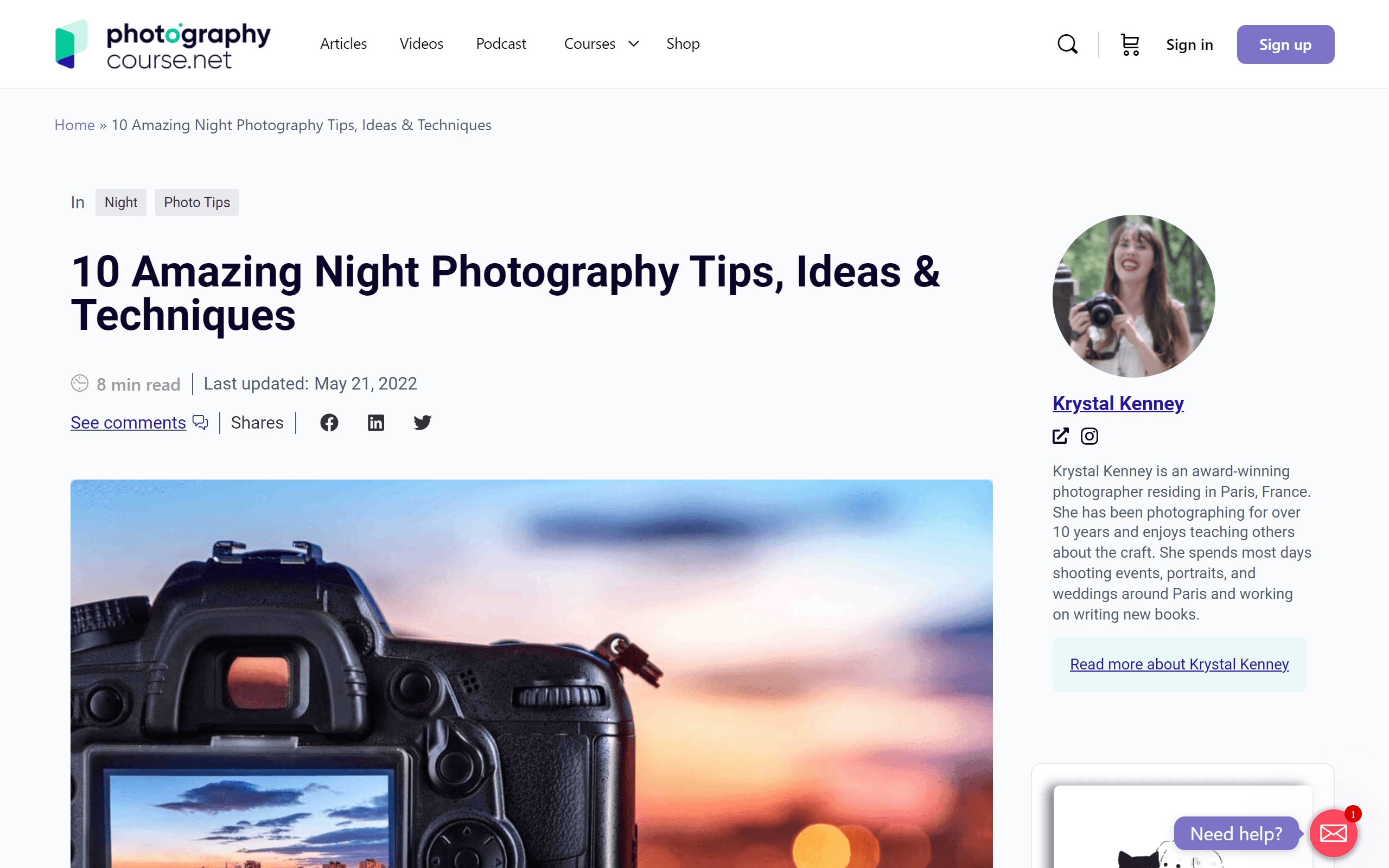Click the red mail chat icon

[1333, 833]
